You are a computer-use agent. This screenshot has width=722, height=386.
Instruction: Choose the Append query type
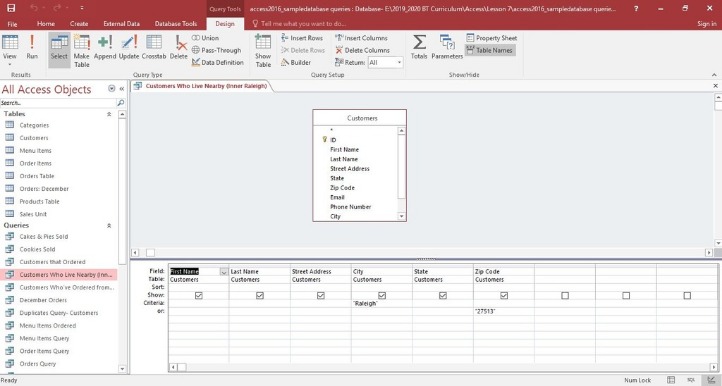[105, 47]
